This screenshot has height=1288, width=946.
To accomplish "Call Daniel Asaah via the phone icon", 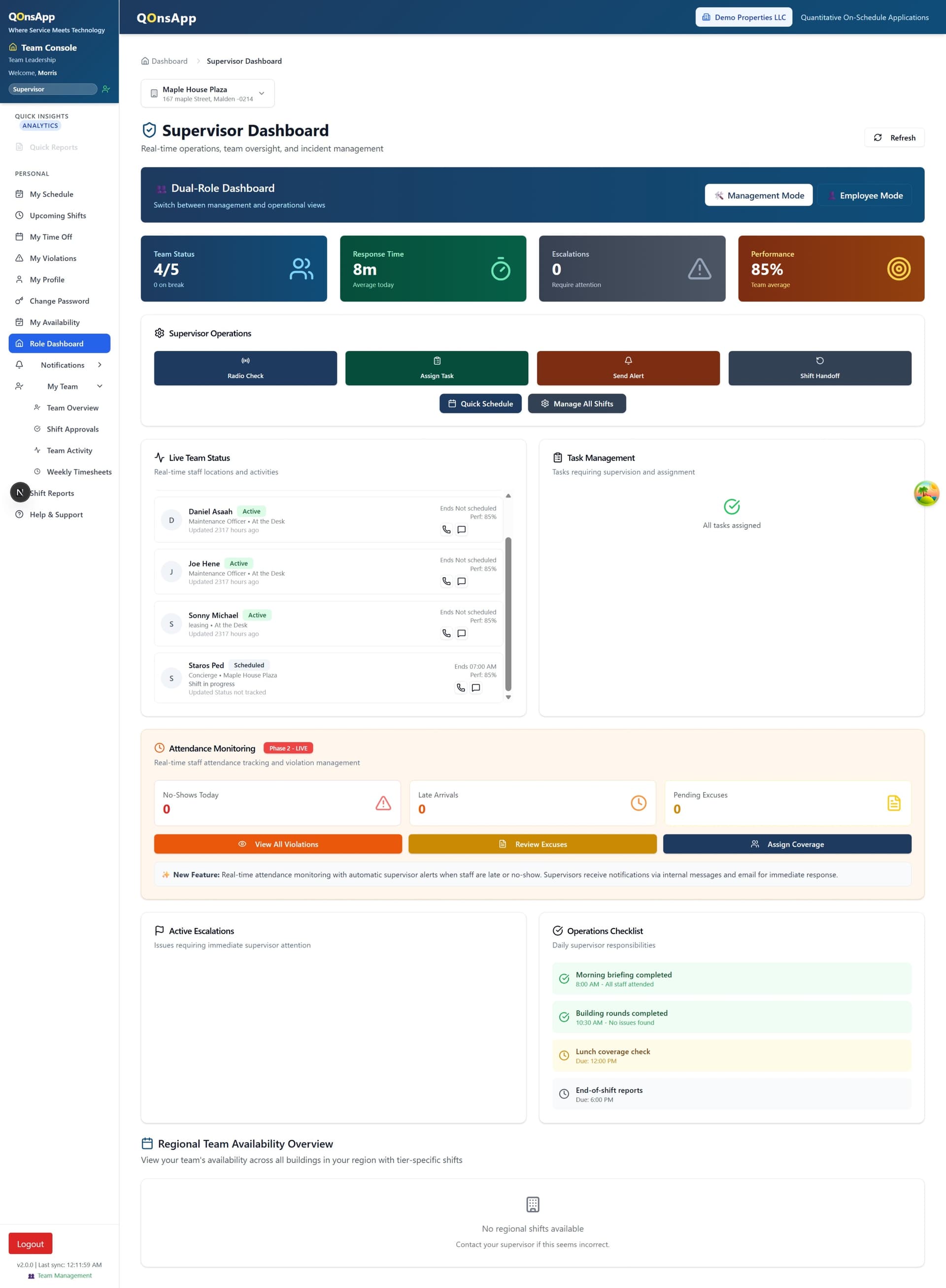I will (x=447, y=529).
